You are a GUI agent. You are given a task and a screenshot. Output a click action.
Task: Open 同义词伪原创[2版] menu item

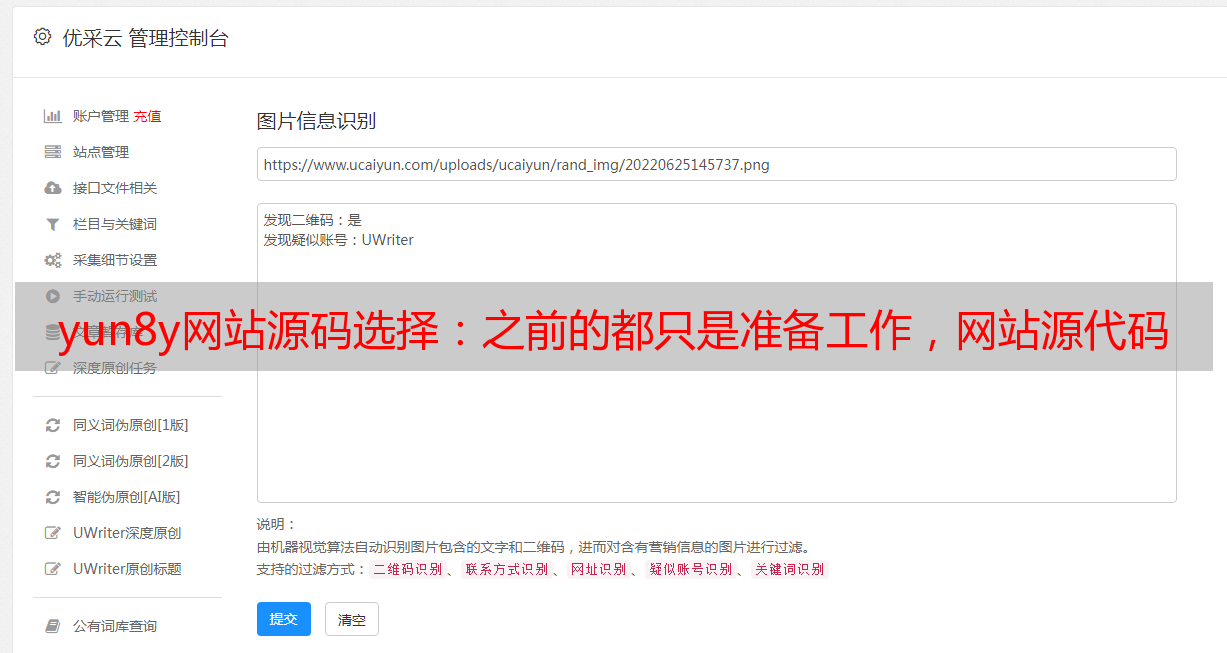[130, 461]
